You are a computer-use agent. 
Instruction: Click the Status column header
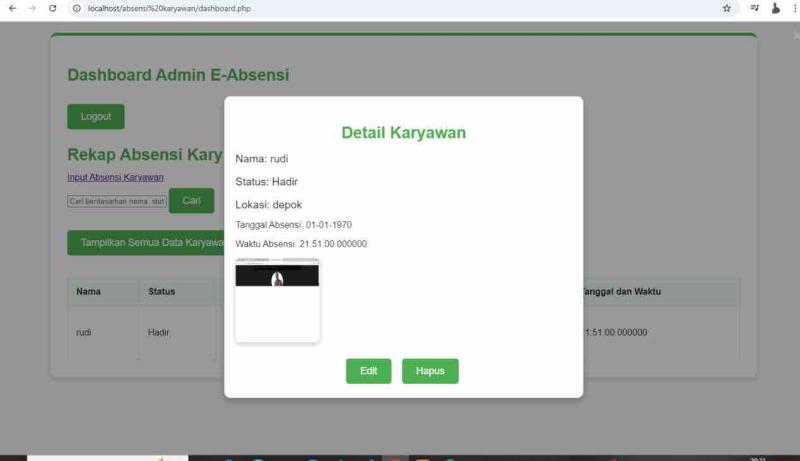coord(162,291)
